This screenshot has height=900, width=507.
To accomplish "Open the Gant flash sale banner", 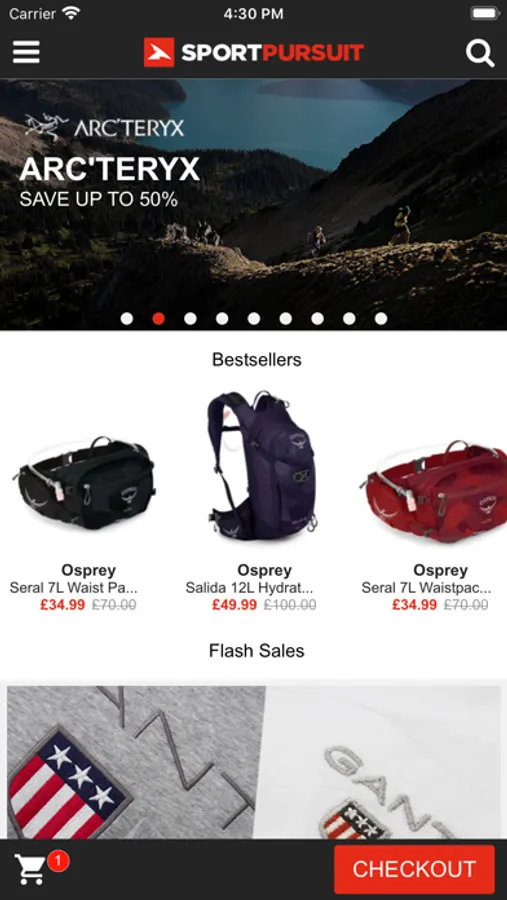I will (x=254, y=762).
